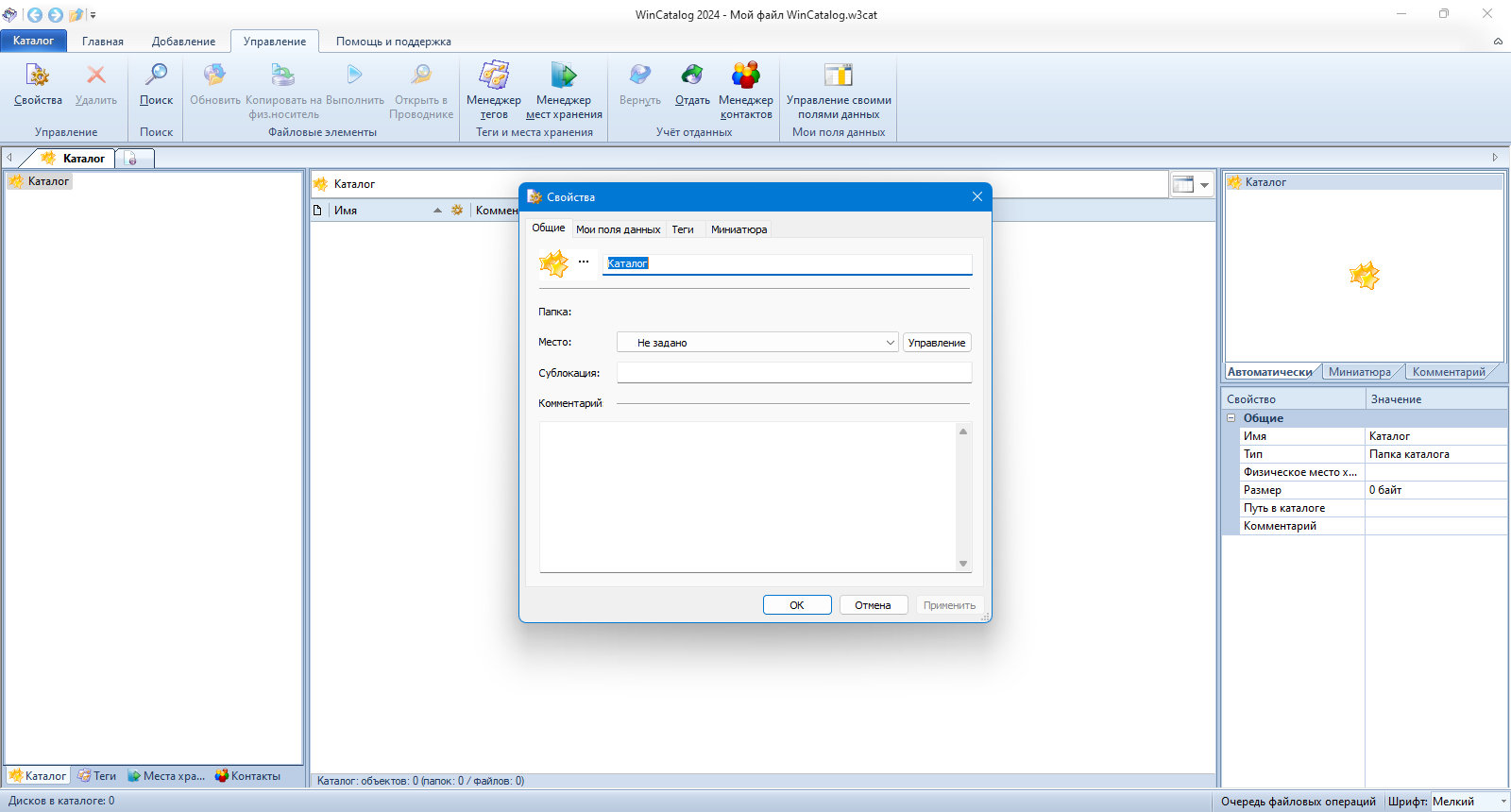Select Каталог root in the left tree
Image resolution: width=1511 pixels, height=812 pixels.
pos(40,181)
